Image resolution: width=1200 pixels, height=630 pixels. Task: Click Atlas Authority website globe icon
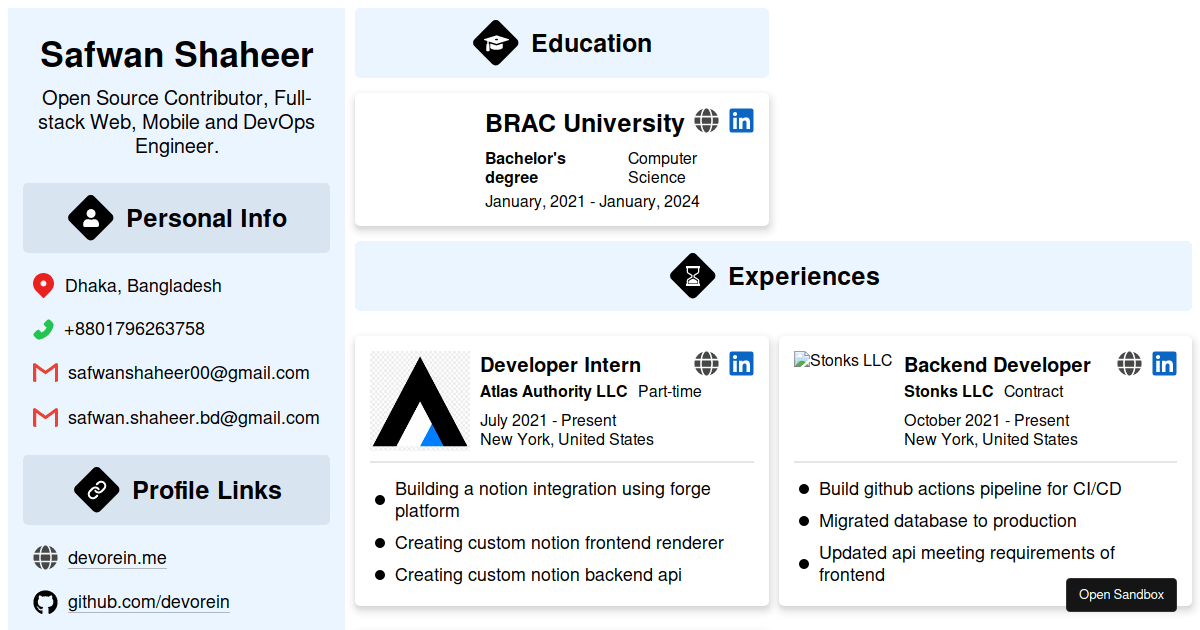[x=706, y=363]
